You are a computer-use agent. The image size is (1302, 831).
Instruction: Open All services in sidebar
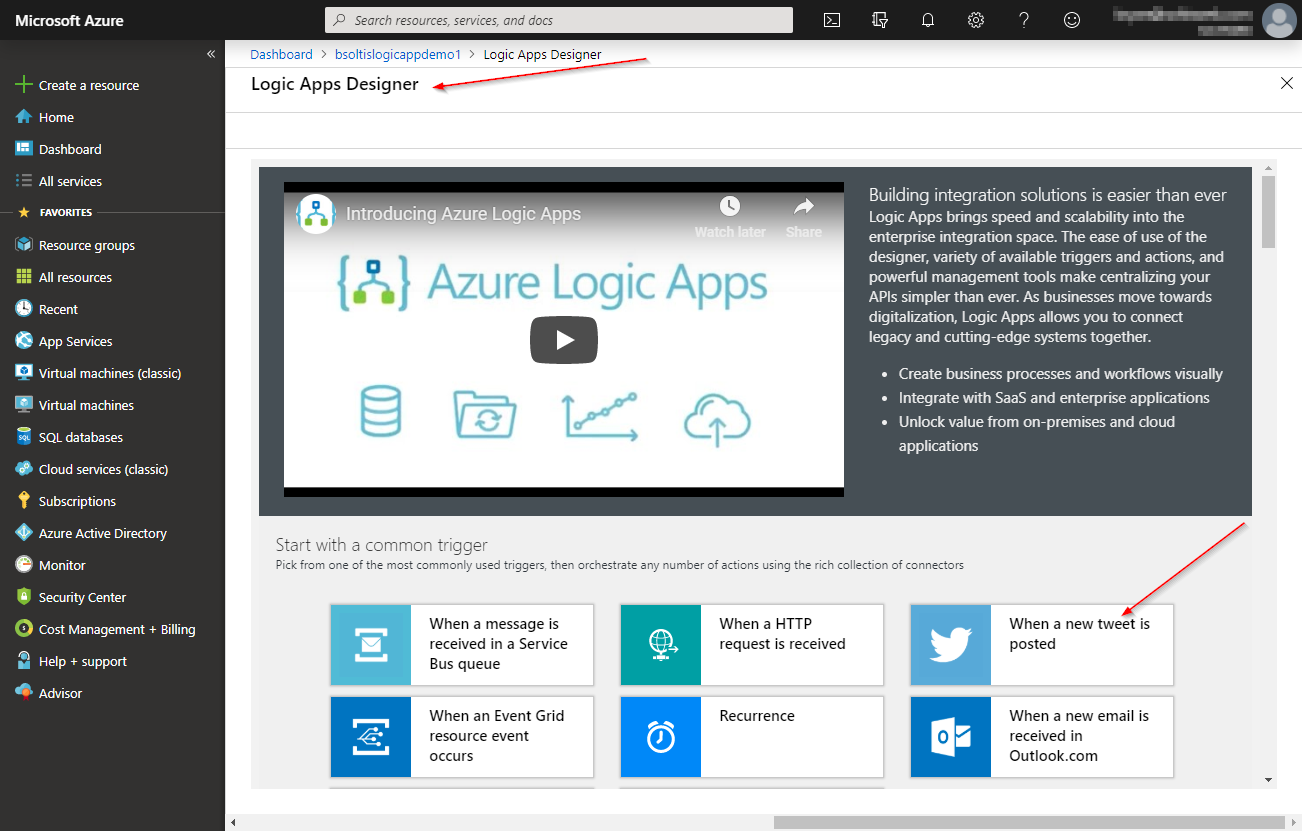point(70,182)
